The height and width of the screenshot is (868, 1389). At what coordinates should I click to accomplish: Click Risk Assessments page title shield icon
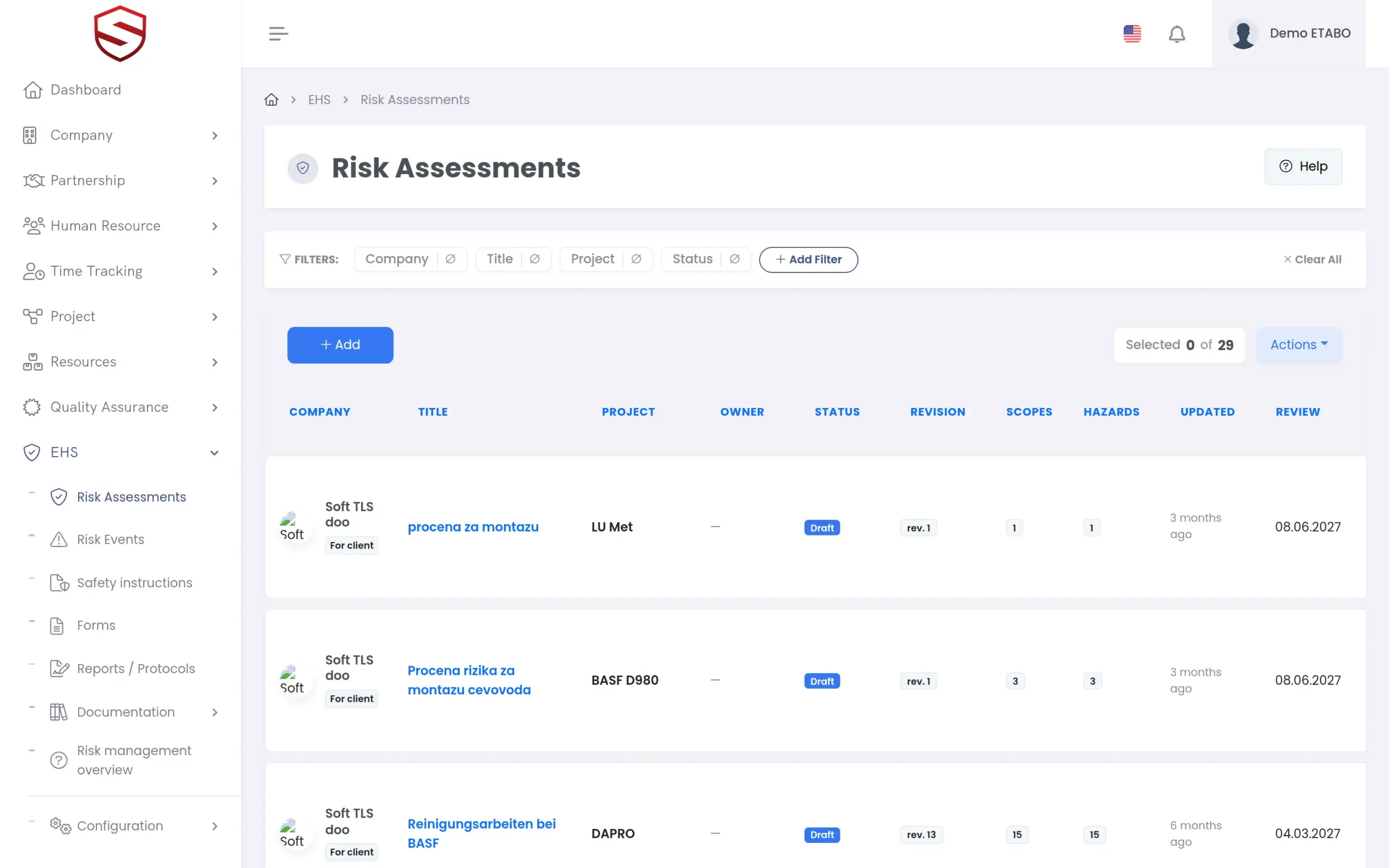(302, 168)
